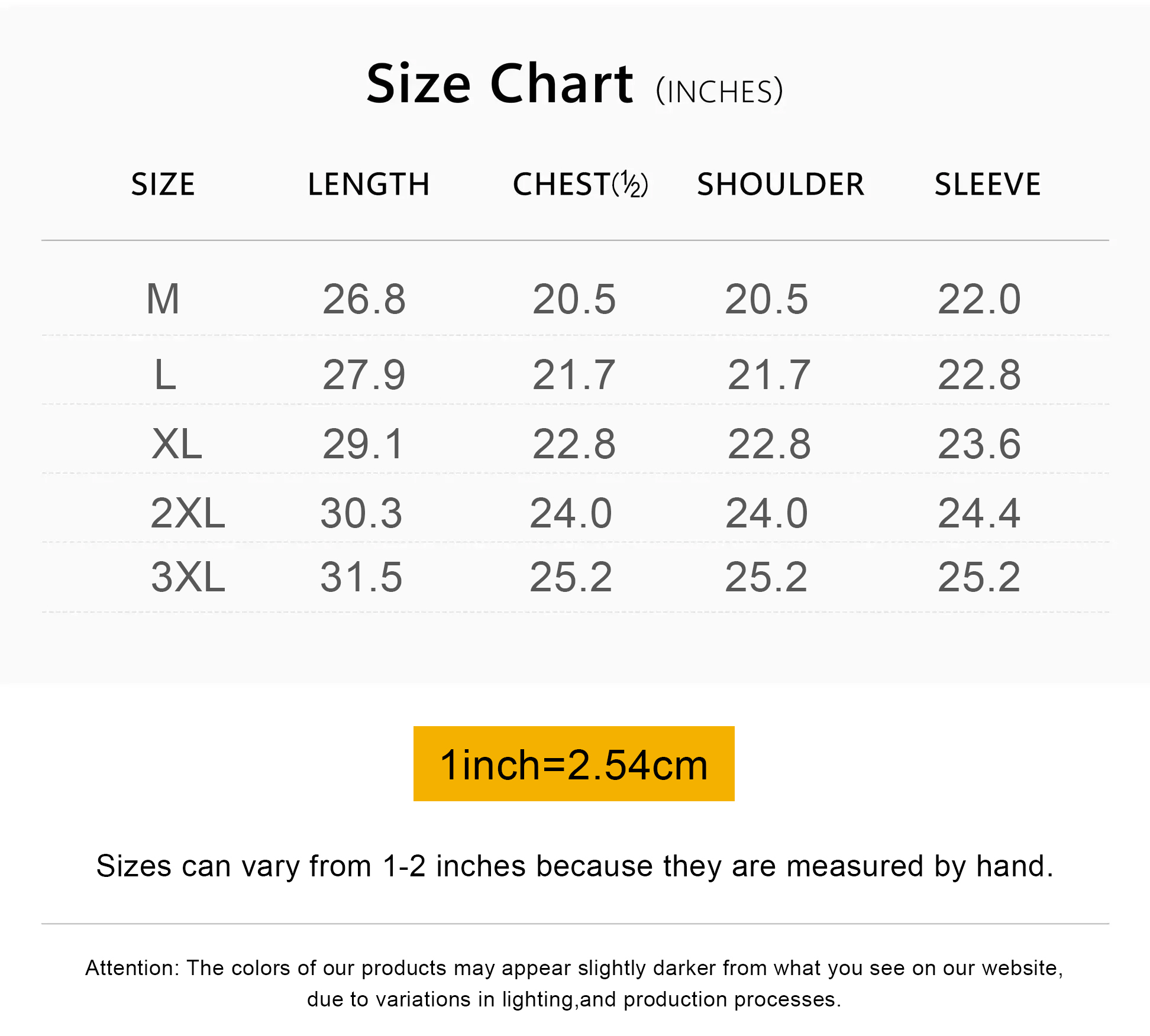Click the LENGTH column header
Screen dimensions: 1150x1036
pos(369,184)
